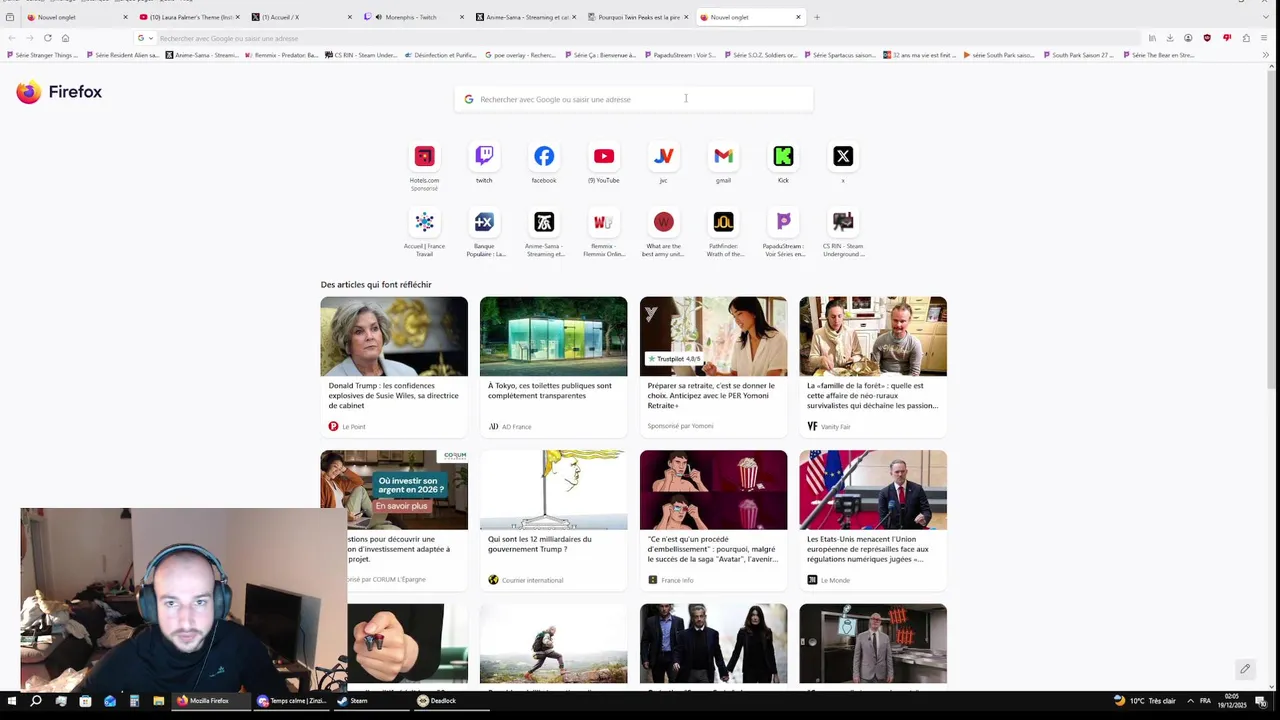Switch to the Morenphis - Twitch tab
The width and height of the screenshot is (1280, 720).
point(414,17)
